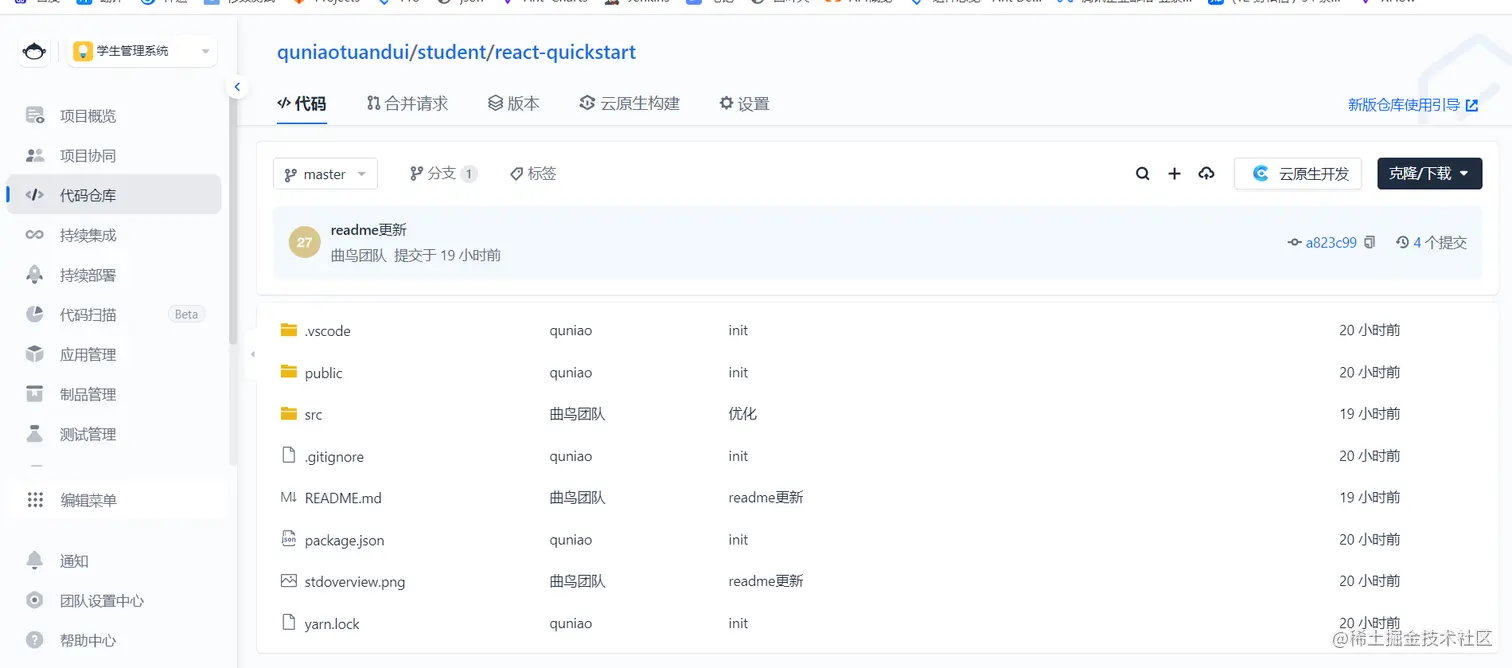This screenshot has width=1512, height=668.
Task: Open the 持续集成 infinity icon
Action: coord(35,235)
